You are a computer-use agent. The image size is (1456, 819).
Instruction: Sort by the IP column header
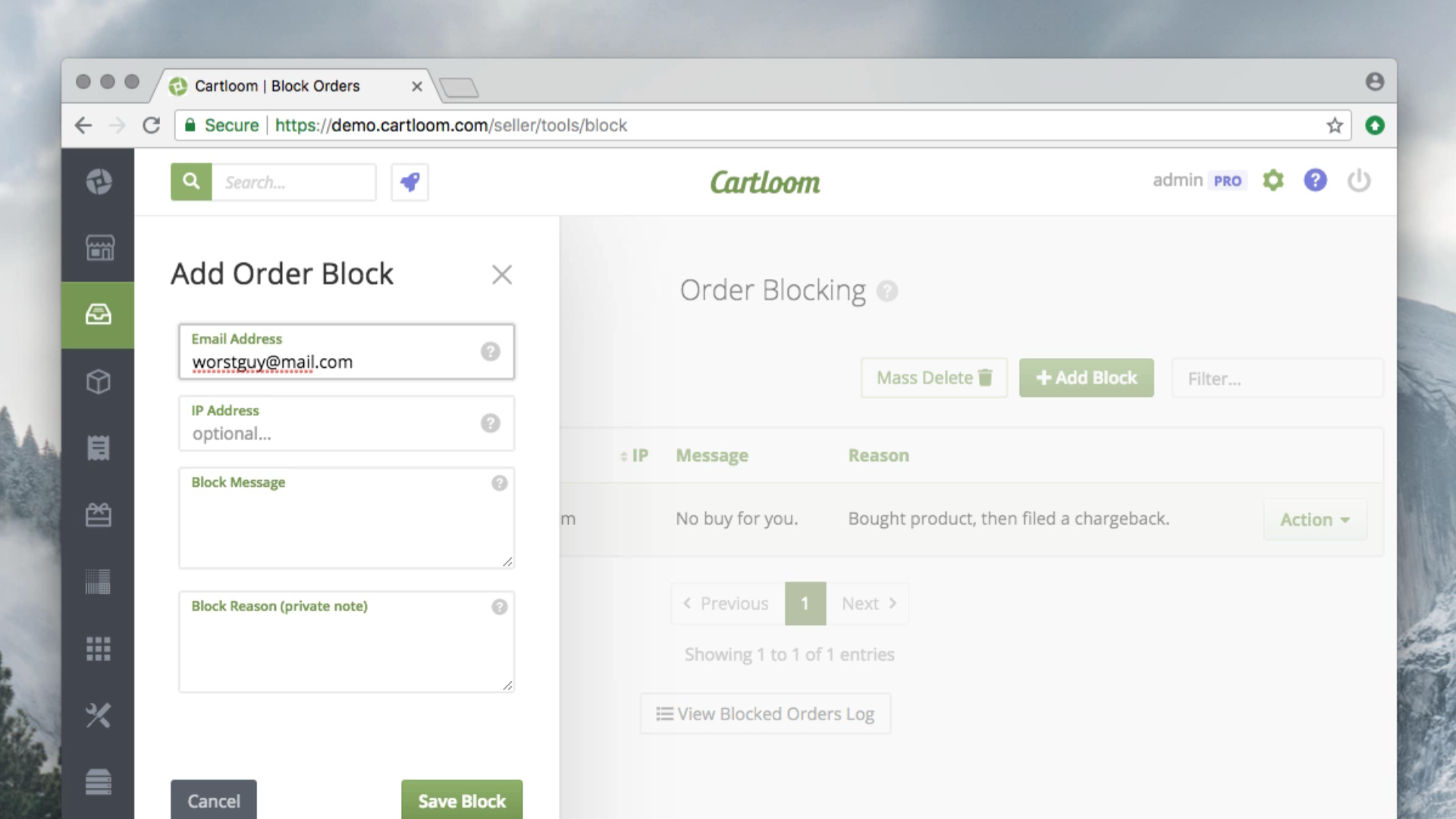pyautogui.click(x=634, y=456)
